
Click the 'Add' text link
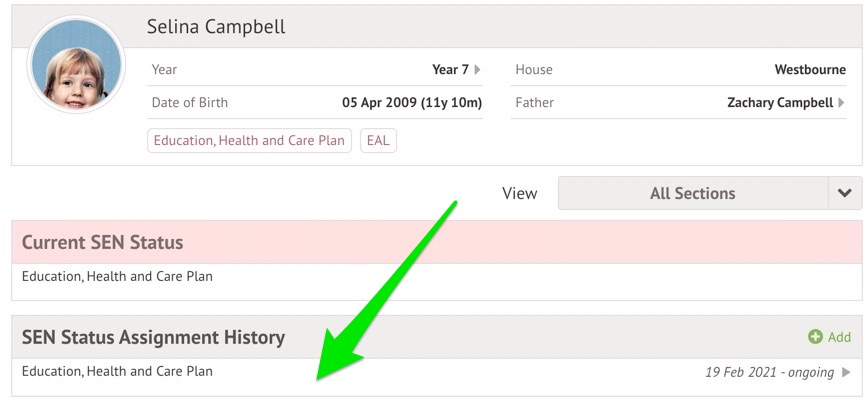(x=839, y=337)
